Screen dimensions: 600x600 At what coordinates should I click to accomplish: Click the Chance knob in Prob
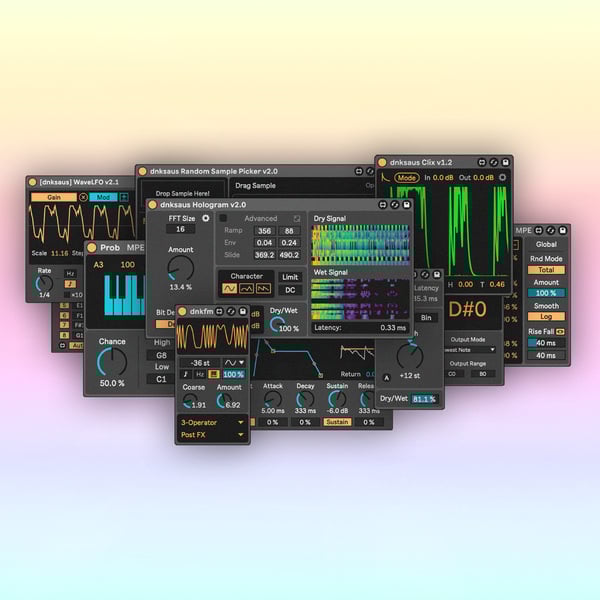click(x=112, y=362)
